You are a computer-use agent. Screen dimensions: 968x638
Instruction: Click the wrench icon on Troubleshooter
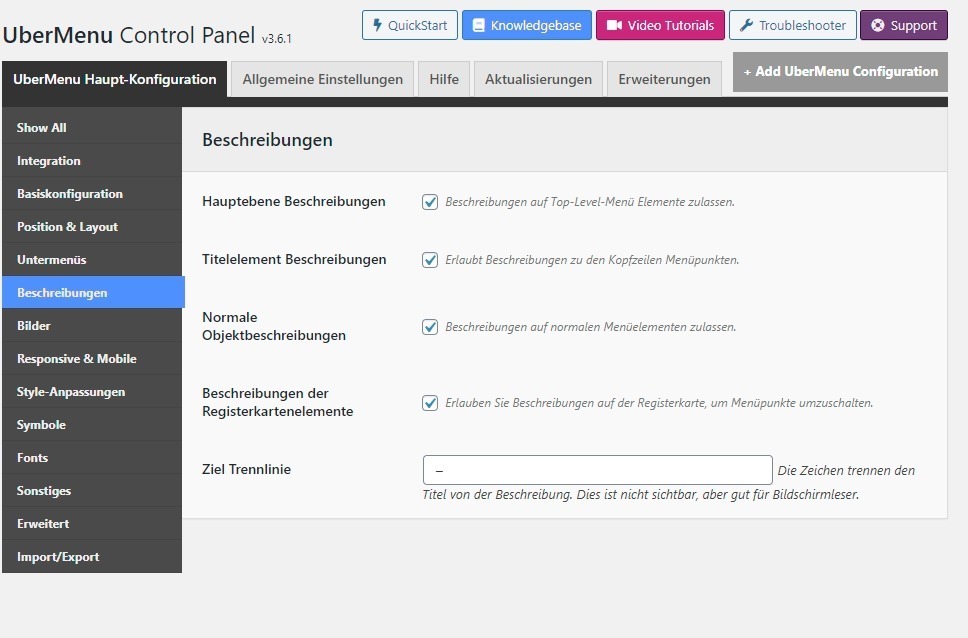[x=746, y=25]
